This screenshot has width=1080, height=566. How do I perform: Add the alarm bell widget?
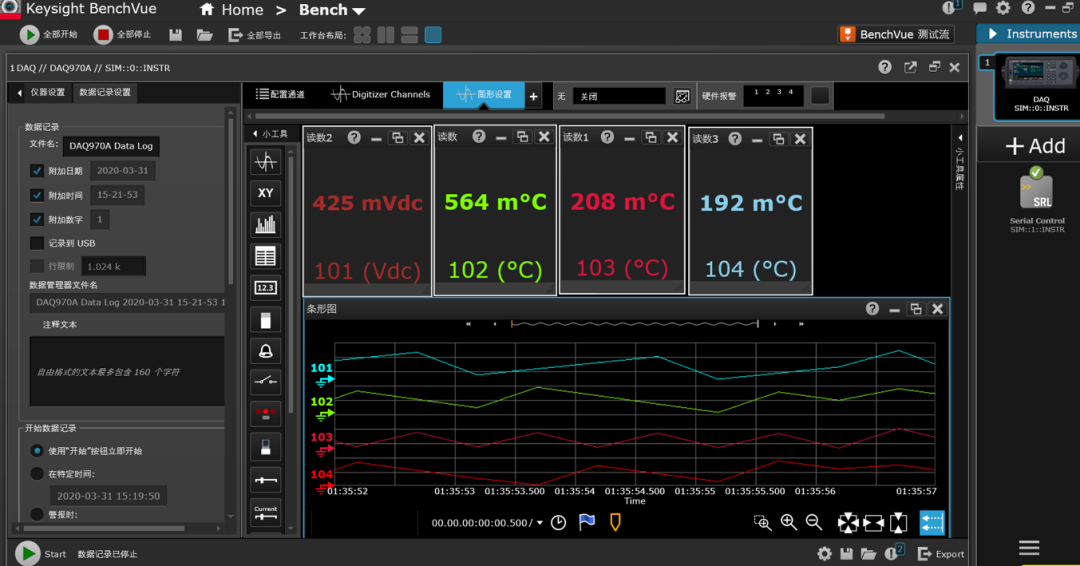click(265, 351)
